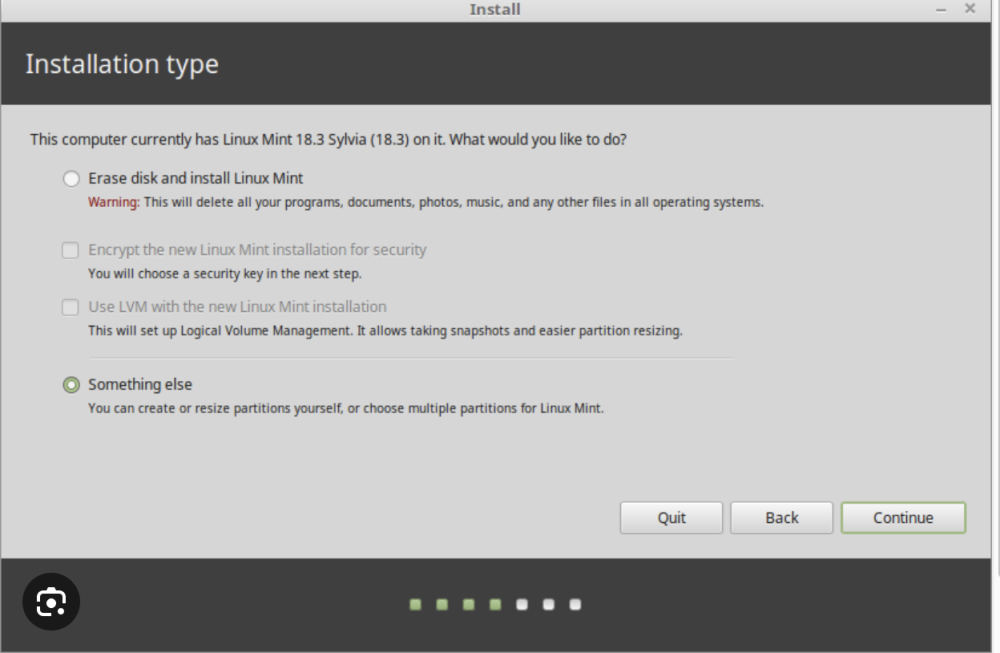Viewport: 1000px width, 653px height.
Task: Close the Install window
Action: pyautogui.click(x=970, y=8)
